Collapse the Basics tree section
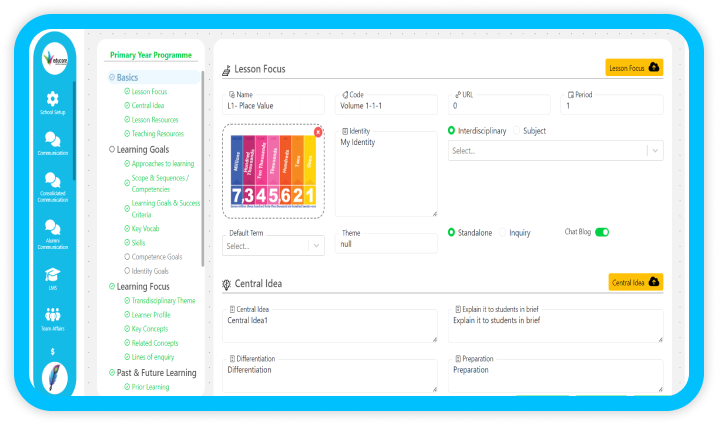This screenshot has height=425, width=718. (111, 77)
